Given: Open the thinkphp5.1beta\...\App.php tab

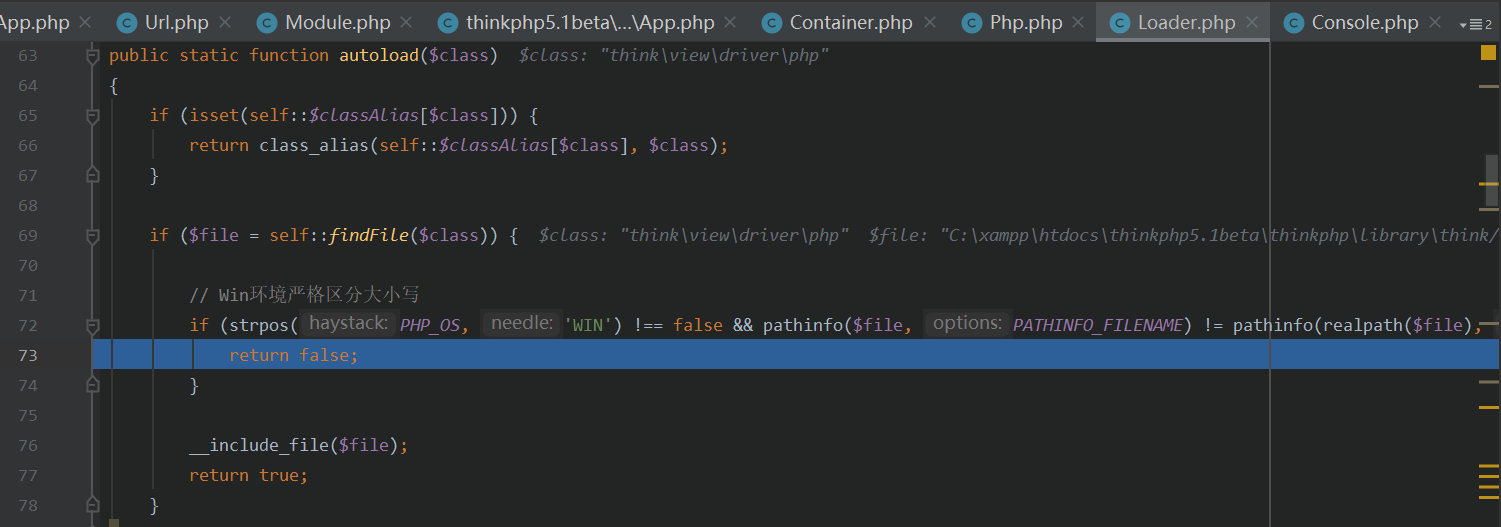Looking at the screenshot, I should pos(590,22).
